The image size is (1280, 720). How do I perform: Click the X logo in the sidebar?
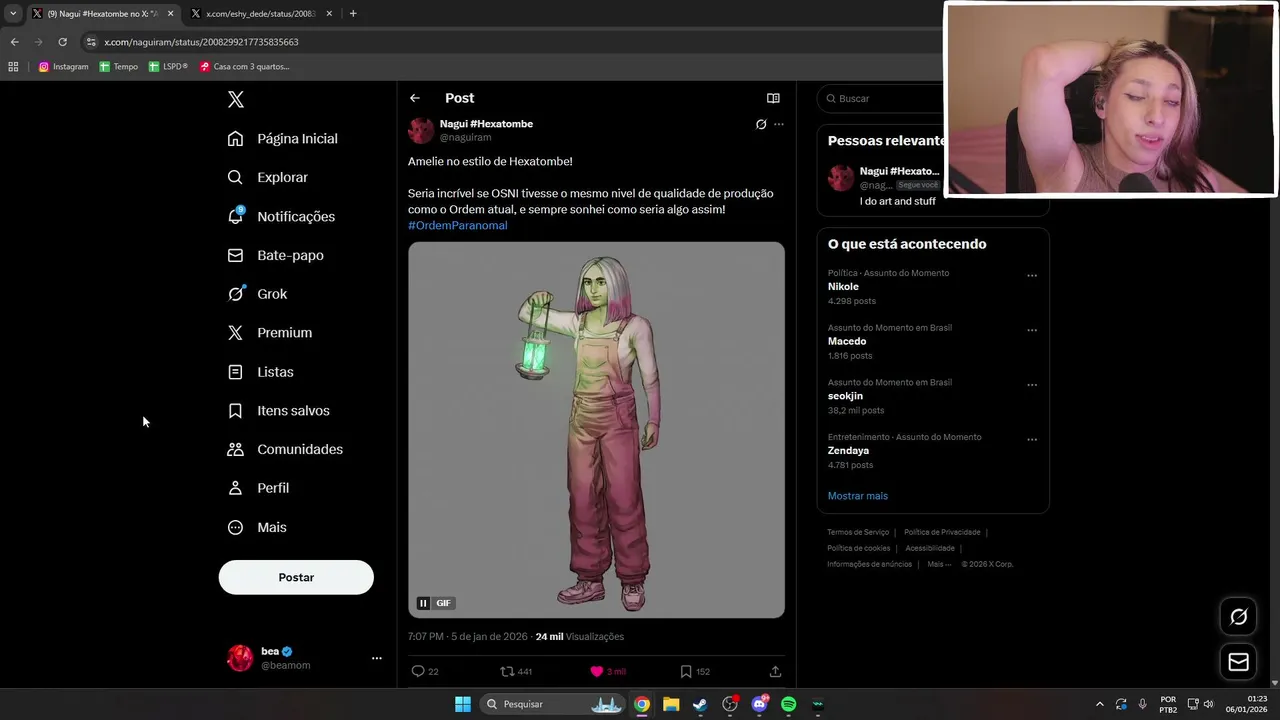click(235, 99)
